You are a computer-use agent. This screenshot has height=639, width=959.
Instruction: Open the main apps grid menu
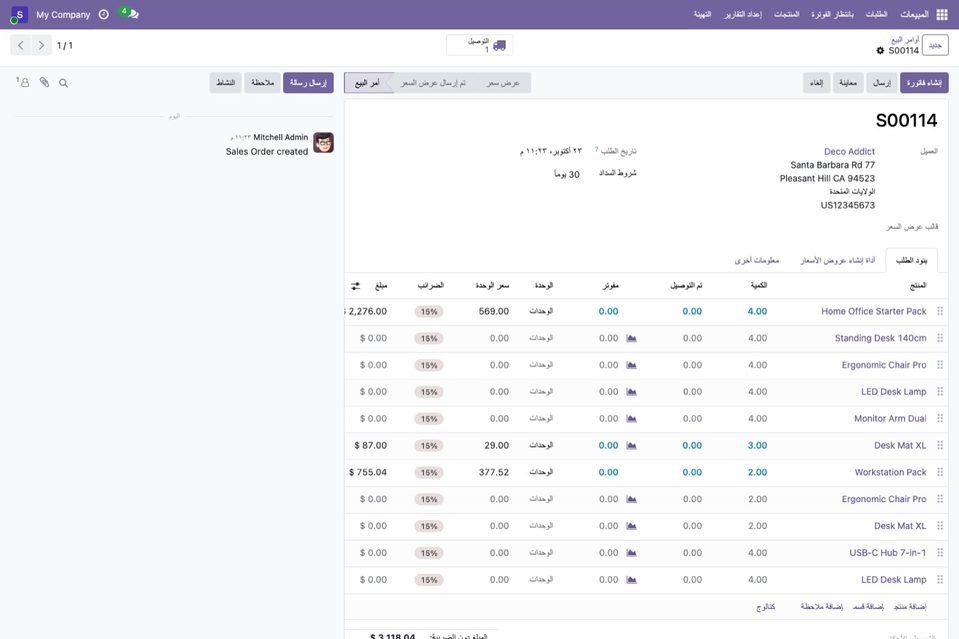(942, 14)
